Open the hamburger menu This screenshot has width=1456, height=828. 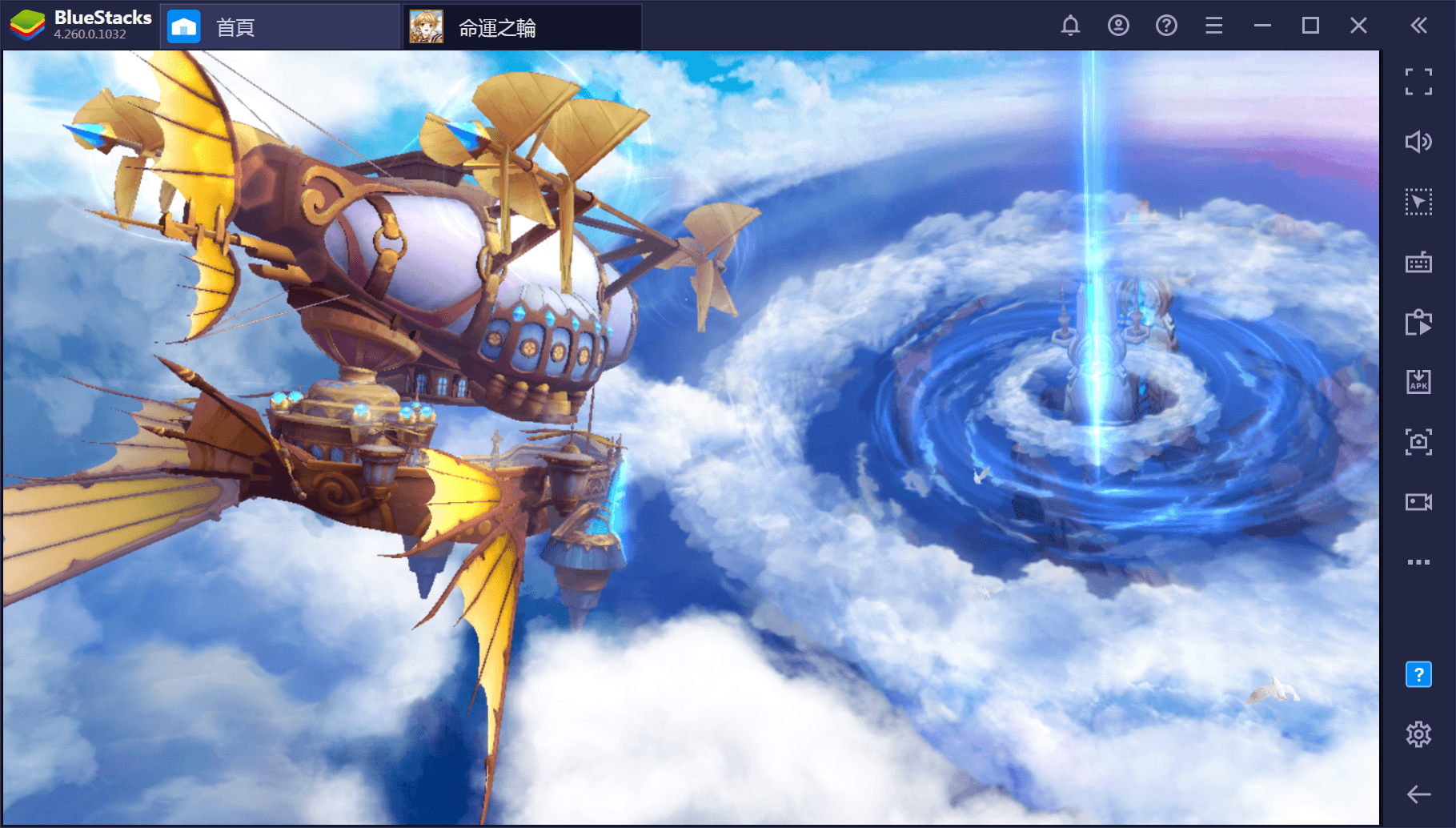pos(1214,26)
